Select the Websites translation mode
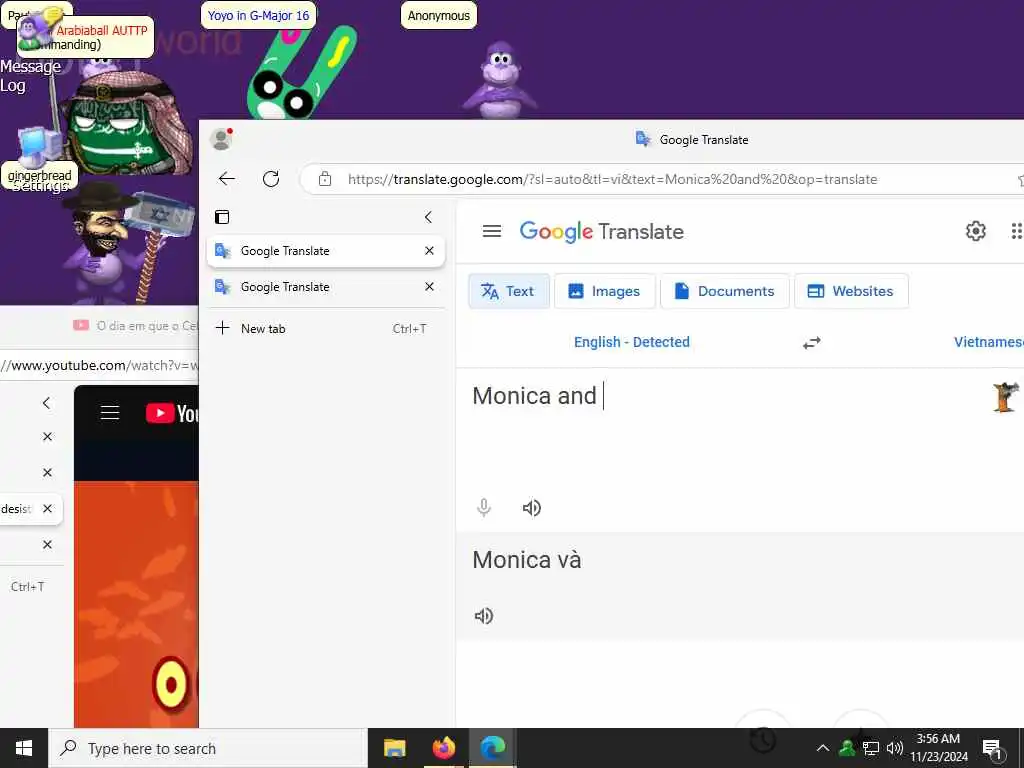This screenshot has height=768, width=1024. (x=851, y=291)
